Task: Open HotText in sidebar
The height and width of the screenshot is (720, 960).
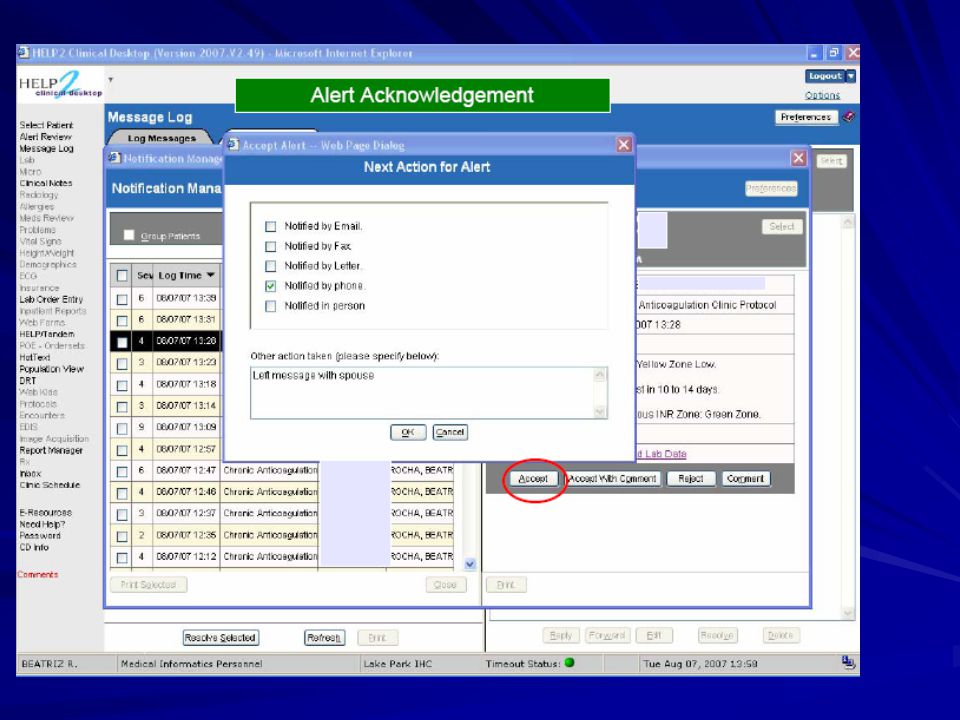Action: coord(35,358)
